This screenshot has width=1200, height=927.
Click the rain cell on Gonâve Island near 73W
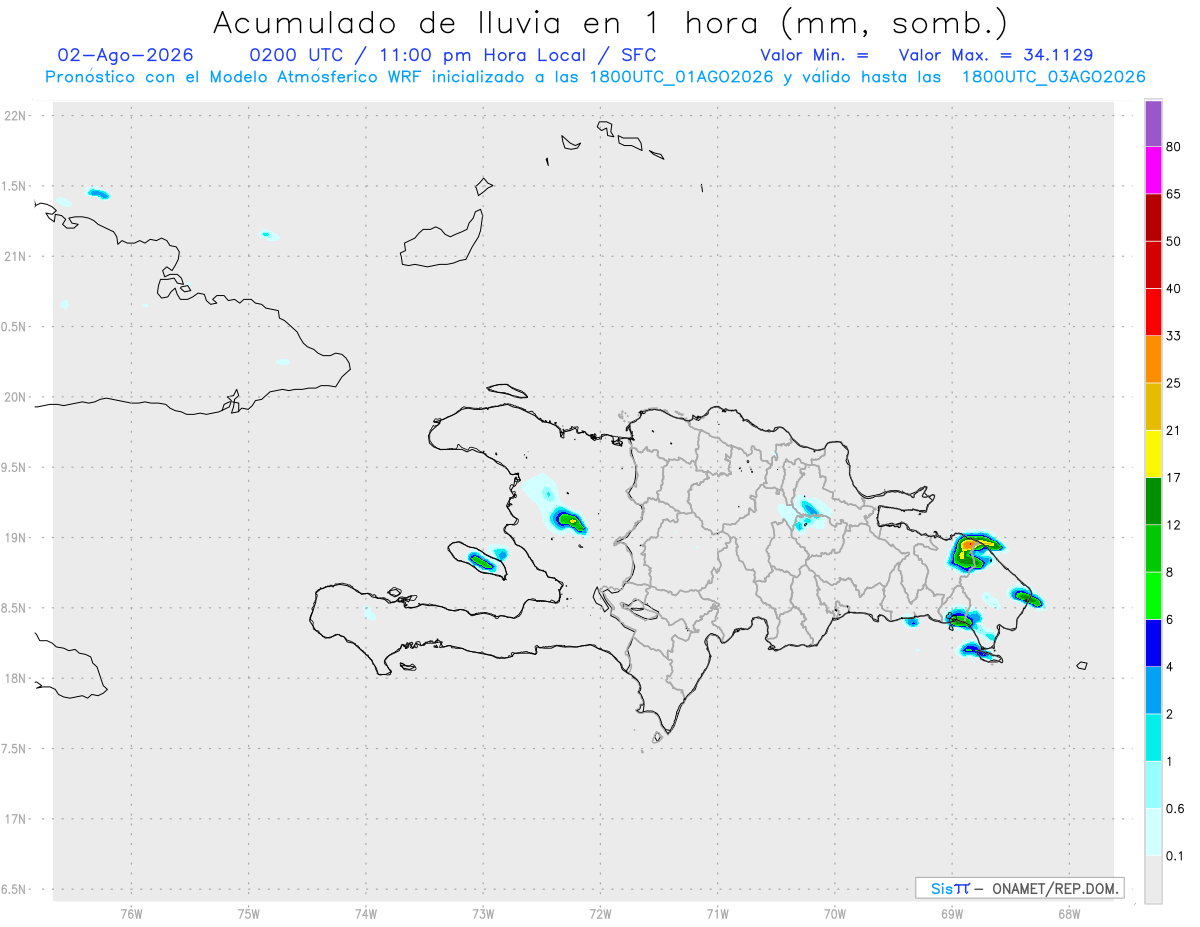481,561
